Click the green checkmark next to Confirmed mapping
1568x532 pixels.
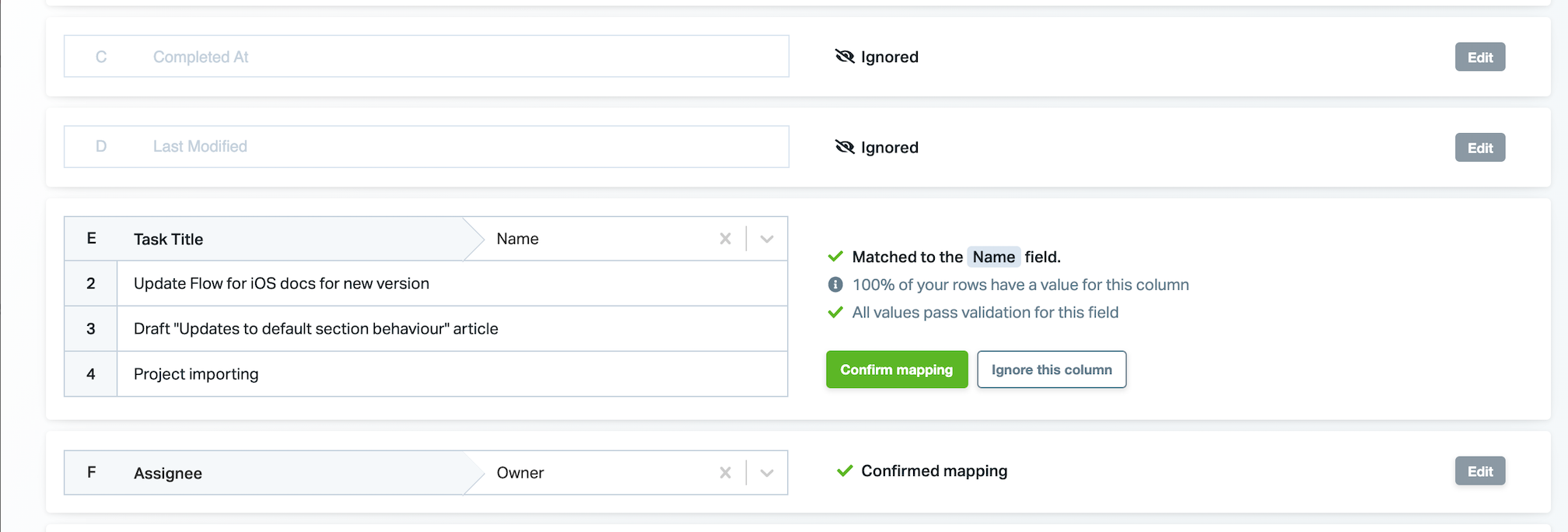point(845,471)
